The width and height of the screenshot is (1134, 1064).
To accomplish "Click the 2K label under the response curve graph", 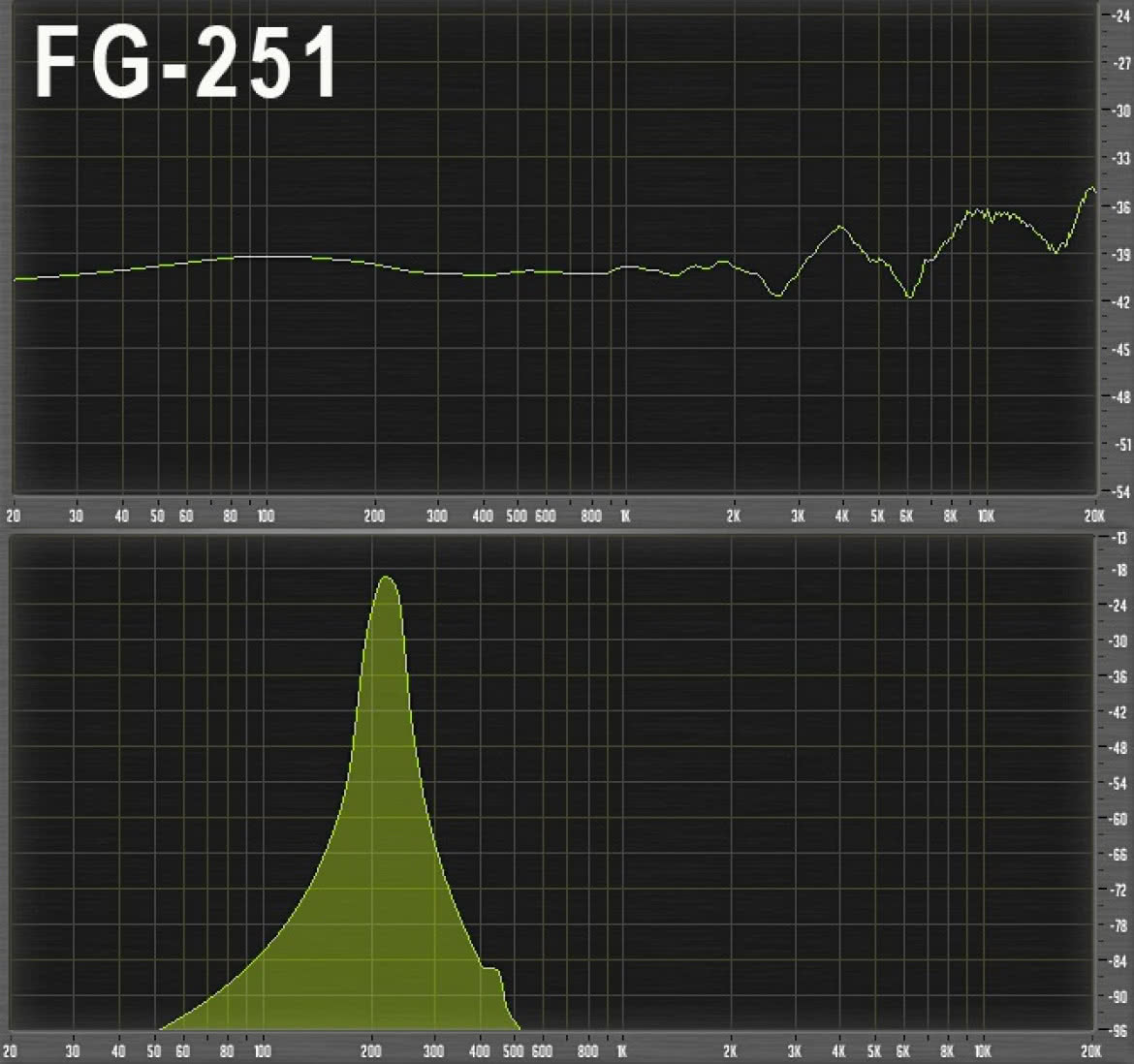I will [734, 516].
